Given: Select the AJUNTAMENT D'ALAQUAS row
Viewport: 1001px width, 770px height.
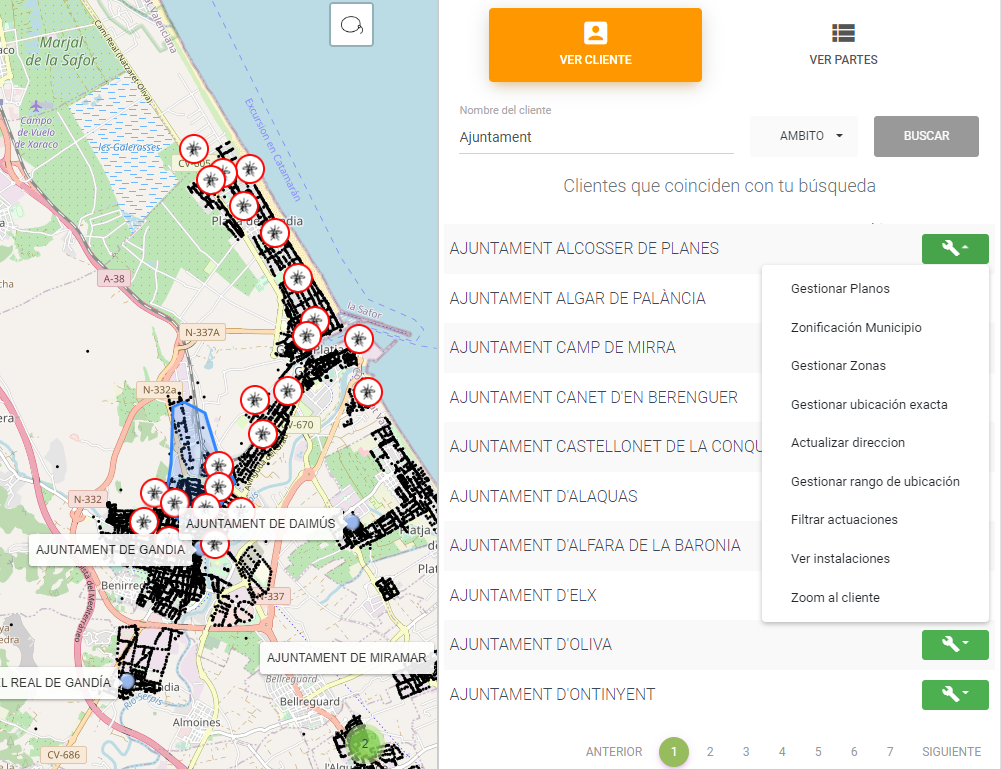Looking at the screenshot, I should (603, 496).
